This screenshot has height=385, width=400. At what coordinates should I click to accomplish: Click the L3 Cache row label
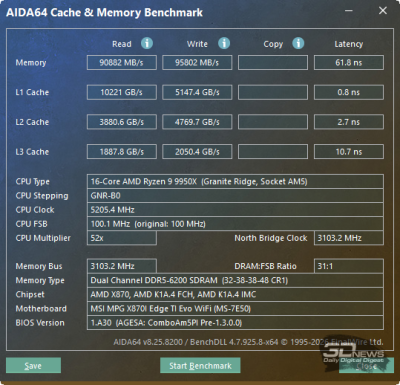coord(32,152)
